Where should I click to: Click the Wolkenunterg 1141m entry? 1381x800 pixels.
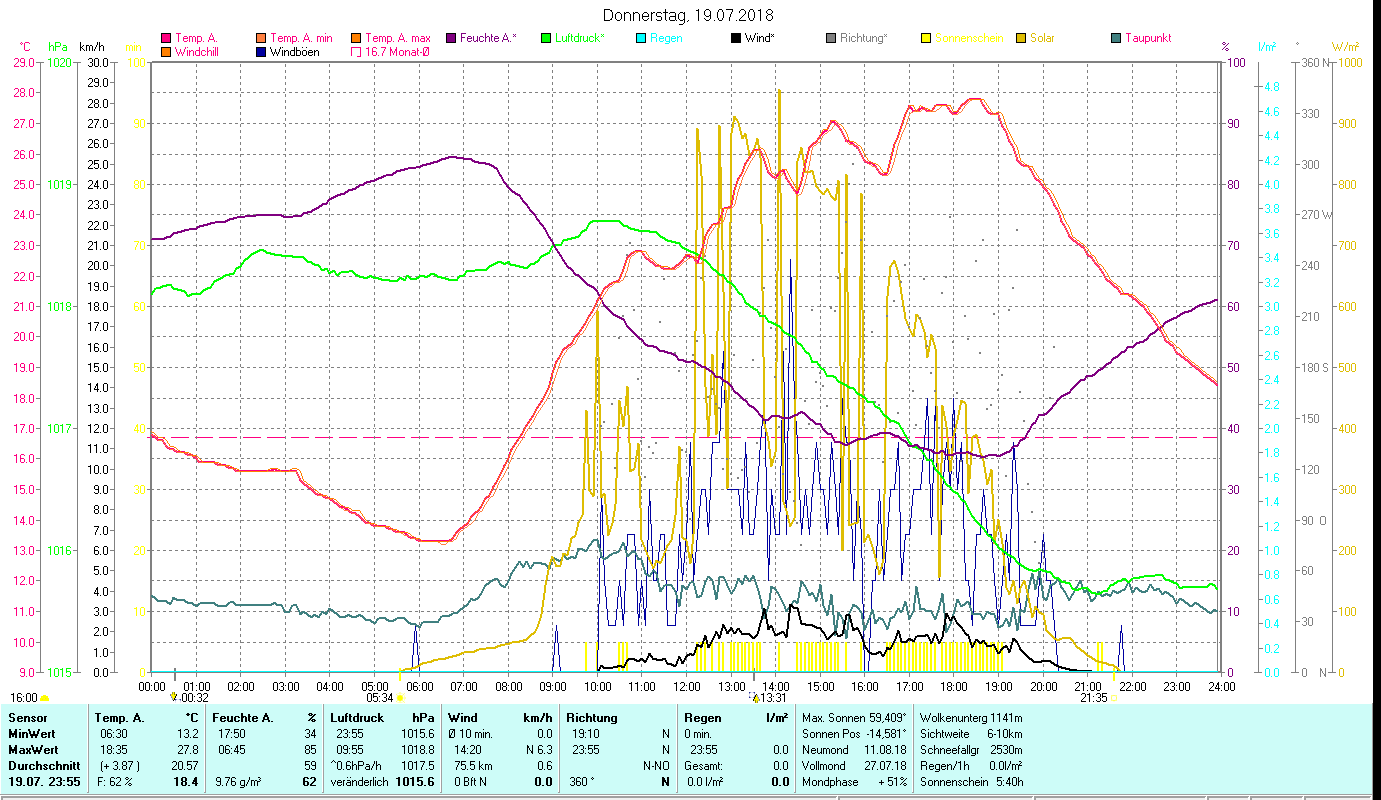pos(971,718)
